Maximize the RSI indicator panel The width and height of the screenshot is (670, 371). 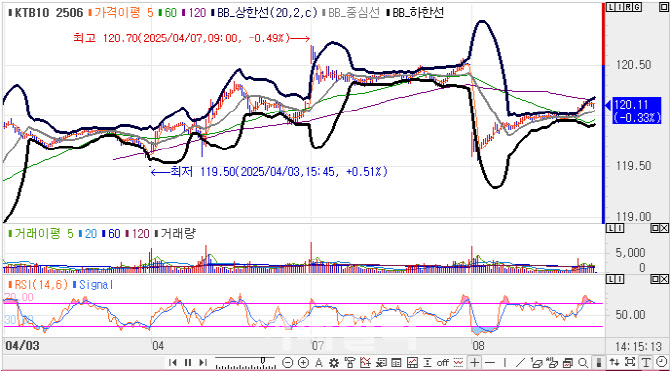pos(655,279)
